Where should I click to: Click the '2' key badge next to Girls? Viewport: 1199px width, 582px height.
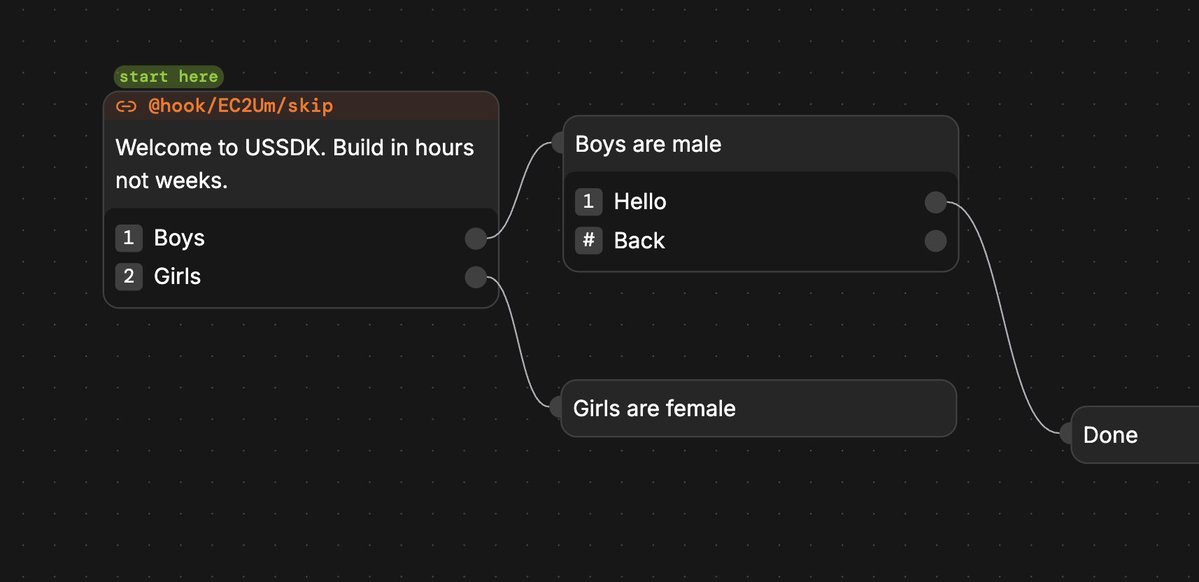(128, 276)
